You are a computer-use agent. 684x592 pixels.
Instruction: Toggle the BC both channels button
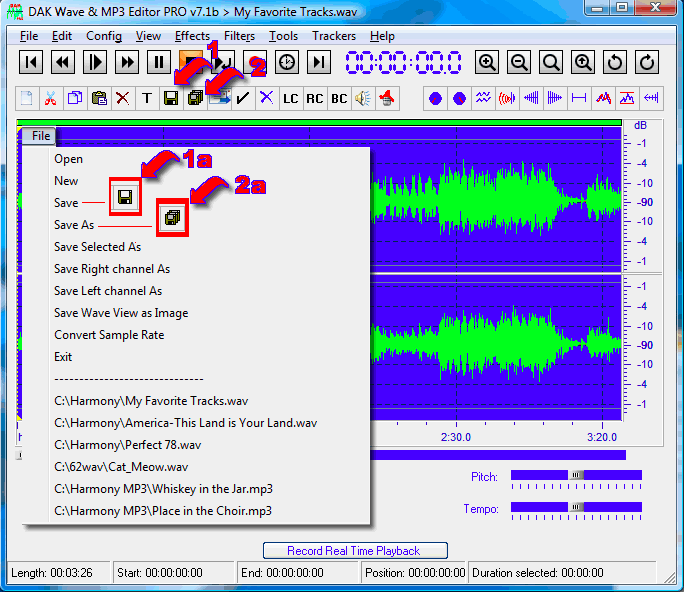pos(339,98)
